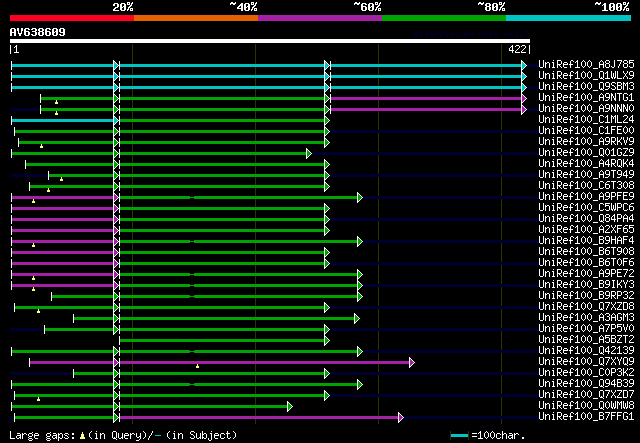
Task: Click the yellow gap marker in Q7XYQ9 row
Action: (198, 366)
